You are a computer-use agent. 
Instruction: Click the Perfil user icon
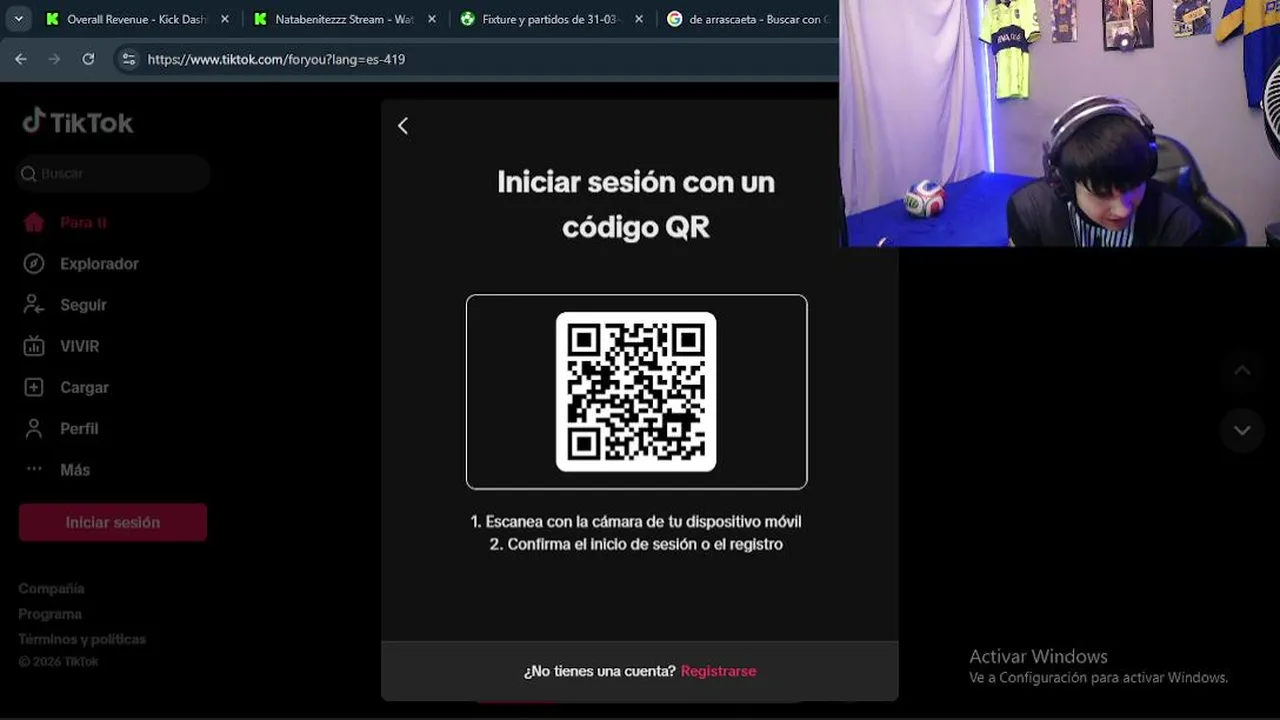coord(34,428)
